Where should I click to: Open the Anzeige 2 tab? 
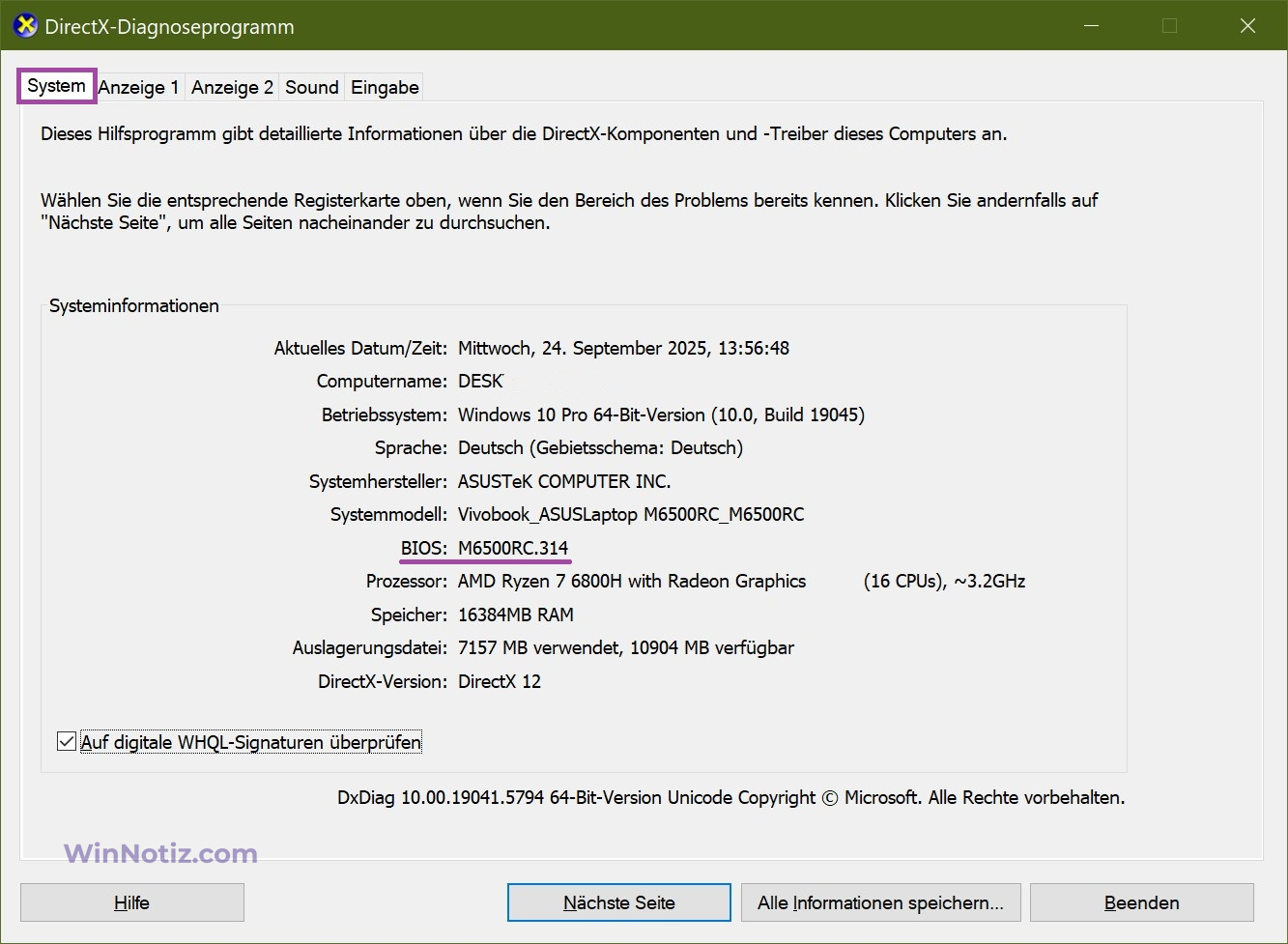click(x=232, y=87)
